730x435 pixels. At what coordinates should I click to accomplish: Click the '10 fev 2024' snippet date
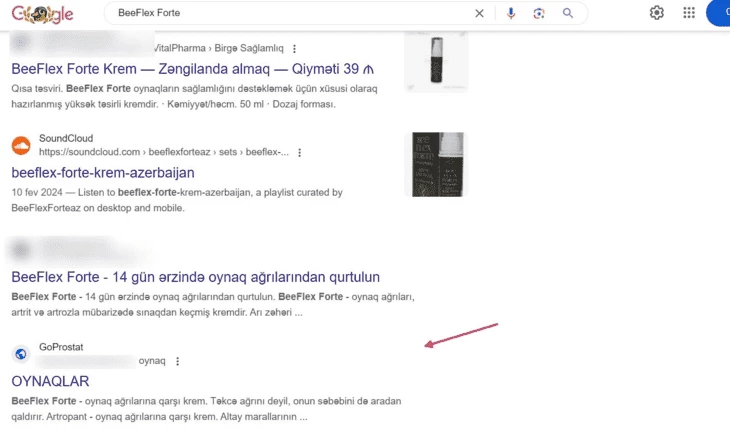click(37, 192)
